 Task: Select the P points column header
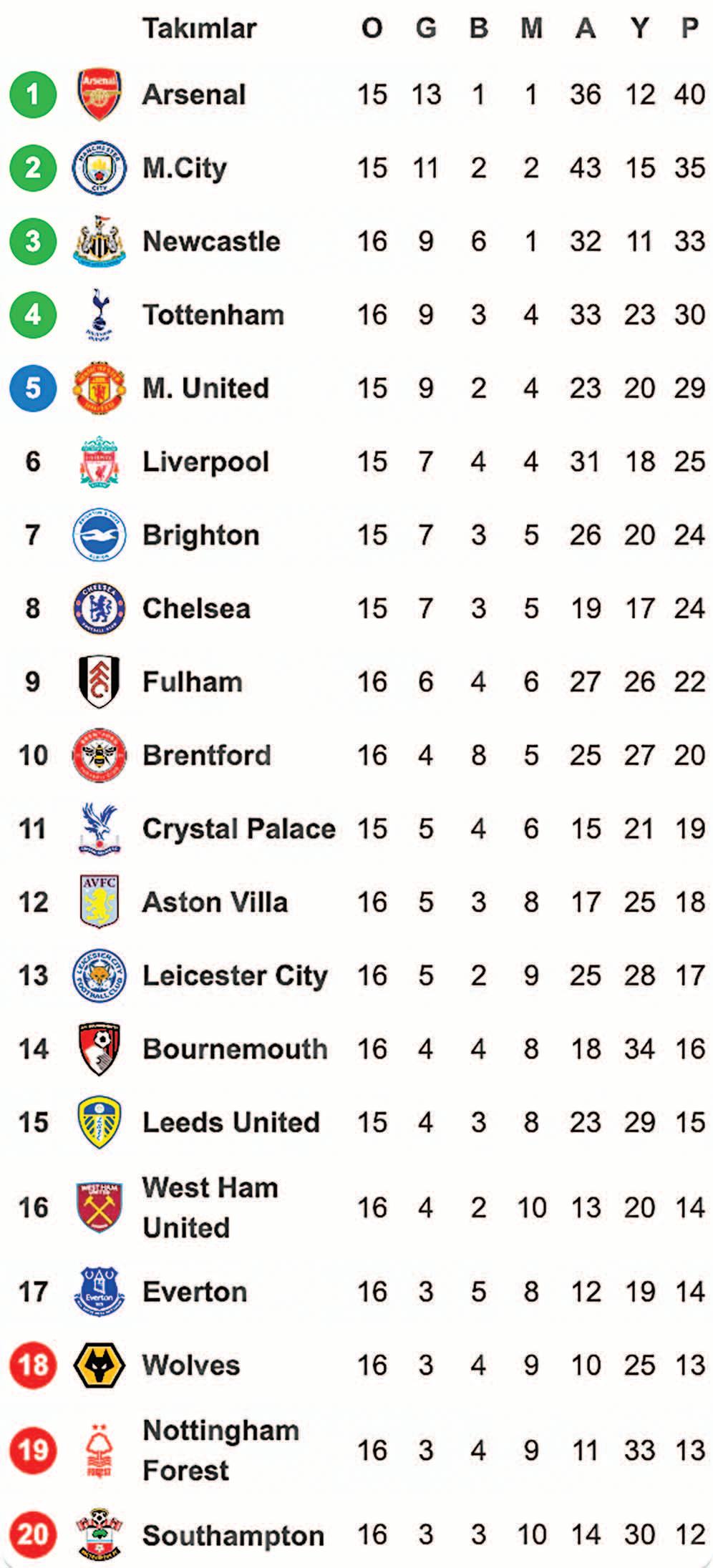click(689, 29)
